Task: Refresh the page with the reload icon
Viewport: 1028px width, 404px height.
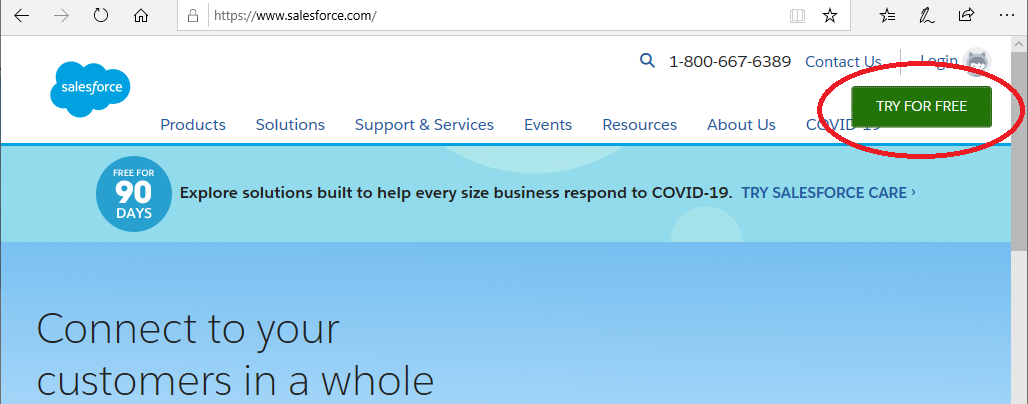Action: (x=101, y=16)
